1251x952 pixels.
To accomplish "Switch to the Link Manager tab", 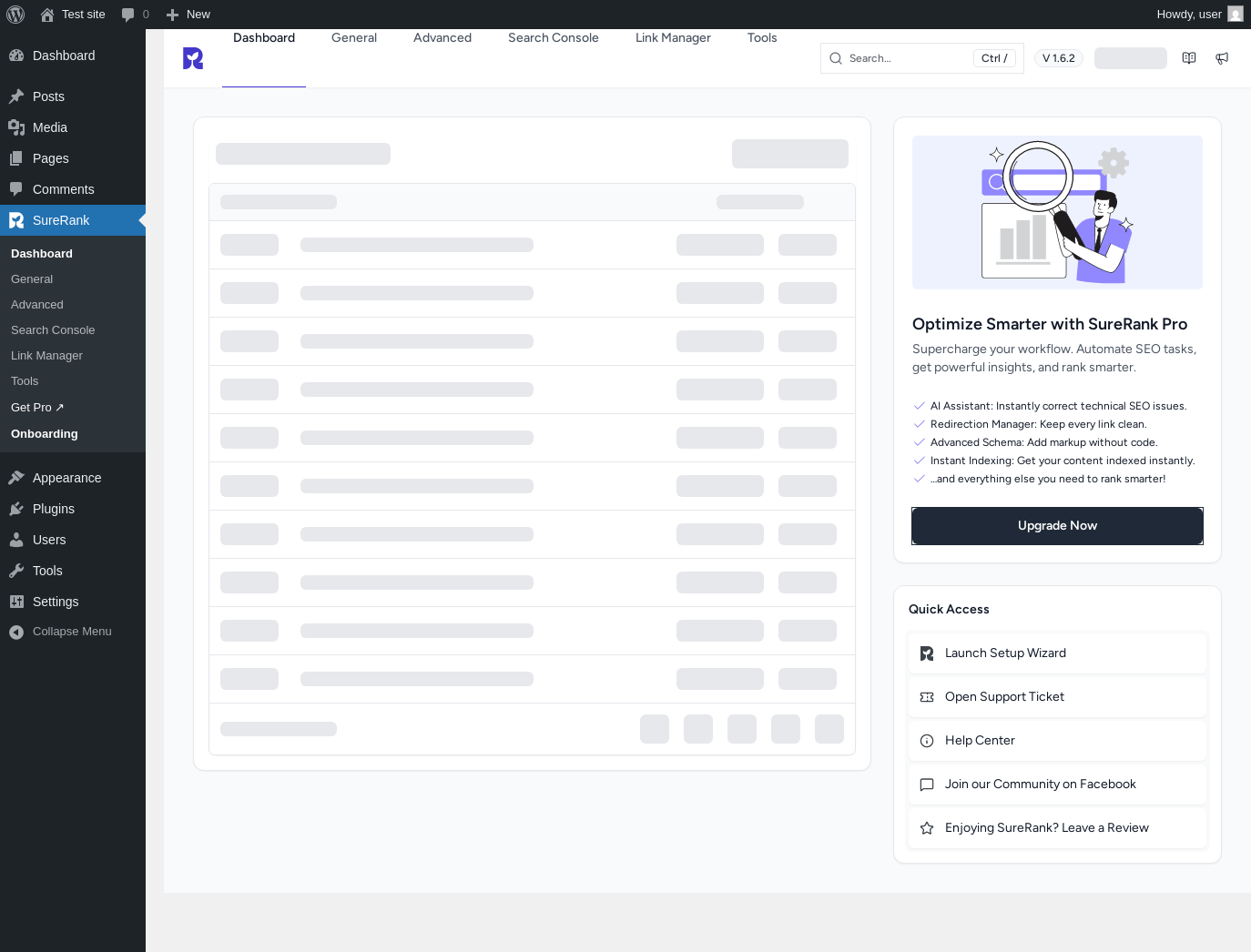I will click(673, 38).
